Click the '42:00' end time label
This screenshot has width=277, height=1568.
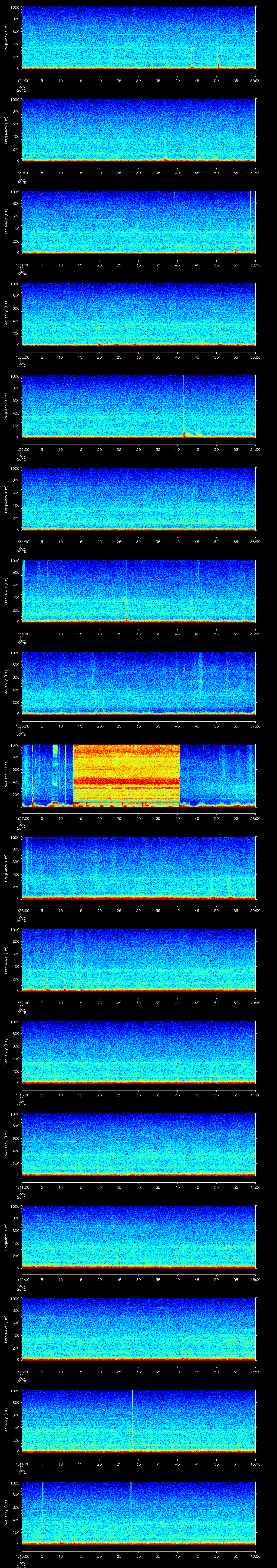coord(255,1187)
